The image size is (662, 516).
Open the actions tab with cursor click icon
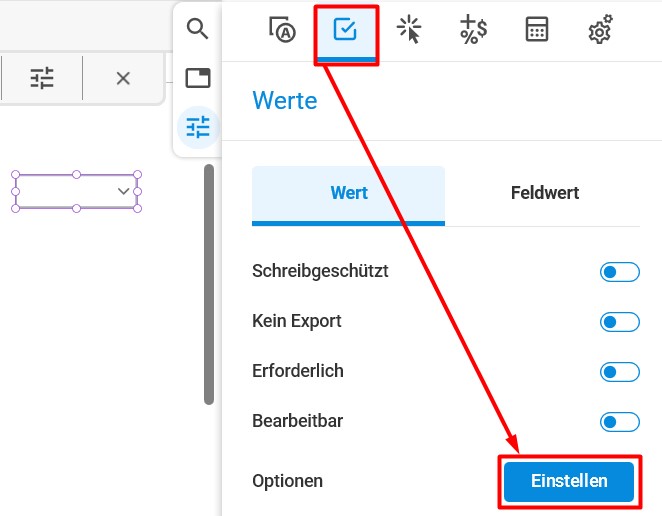pyautogui.click(x=409, y=30)
